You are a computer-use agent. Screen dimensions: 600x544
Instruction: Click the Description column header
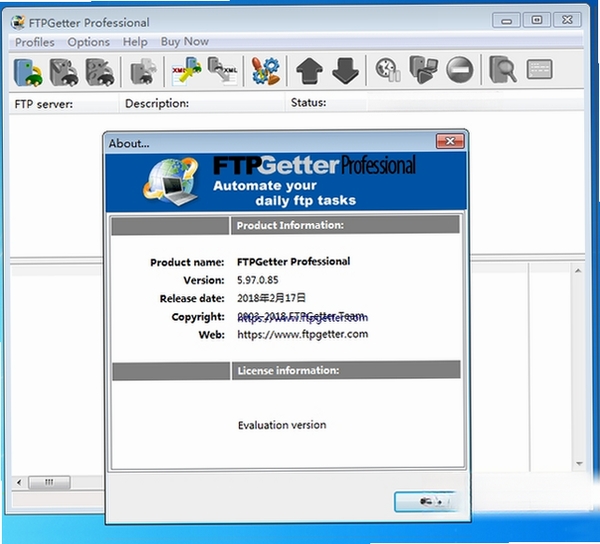point(202,103)
